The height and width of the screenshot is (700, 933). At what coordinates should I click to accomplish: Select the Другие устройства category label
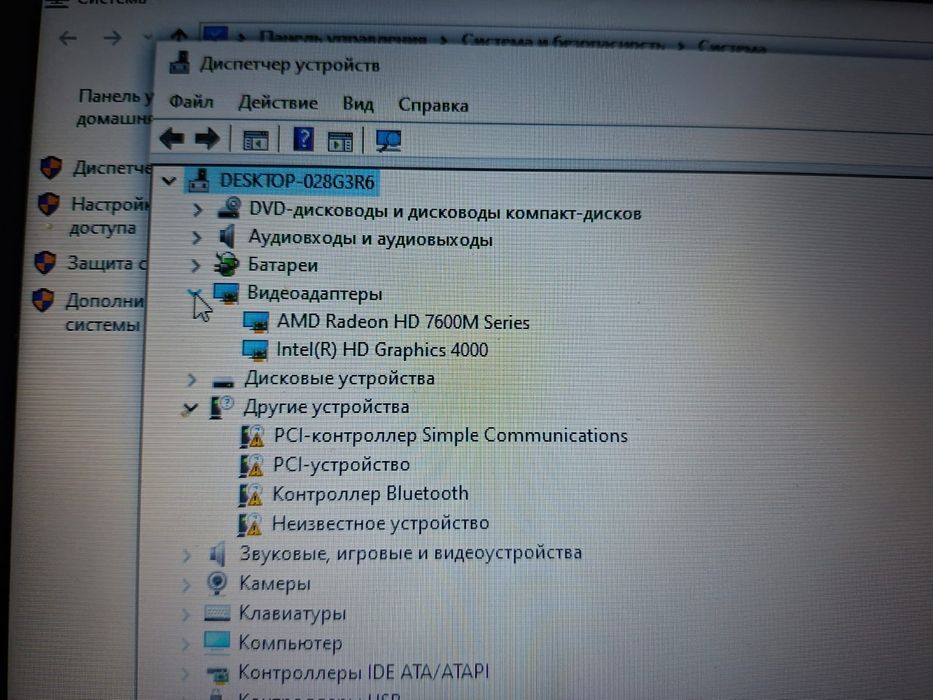(326, 407)
